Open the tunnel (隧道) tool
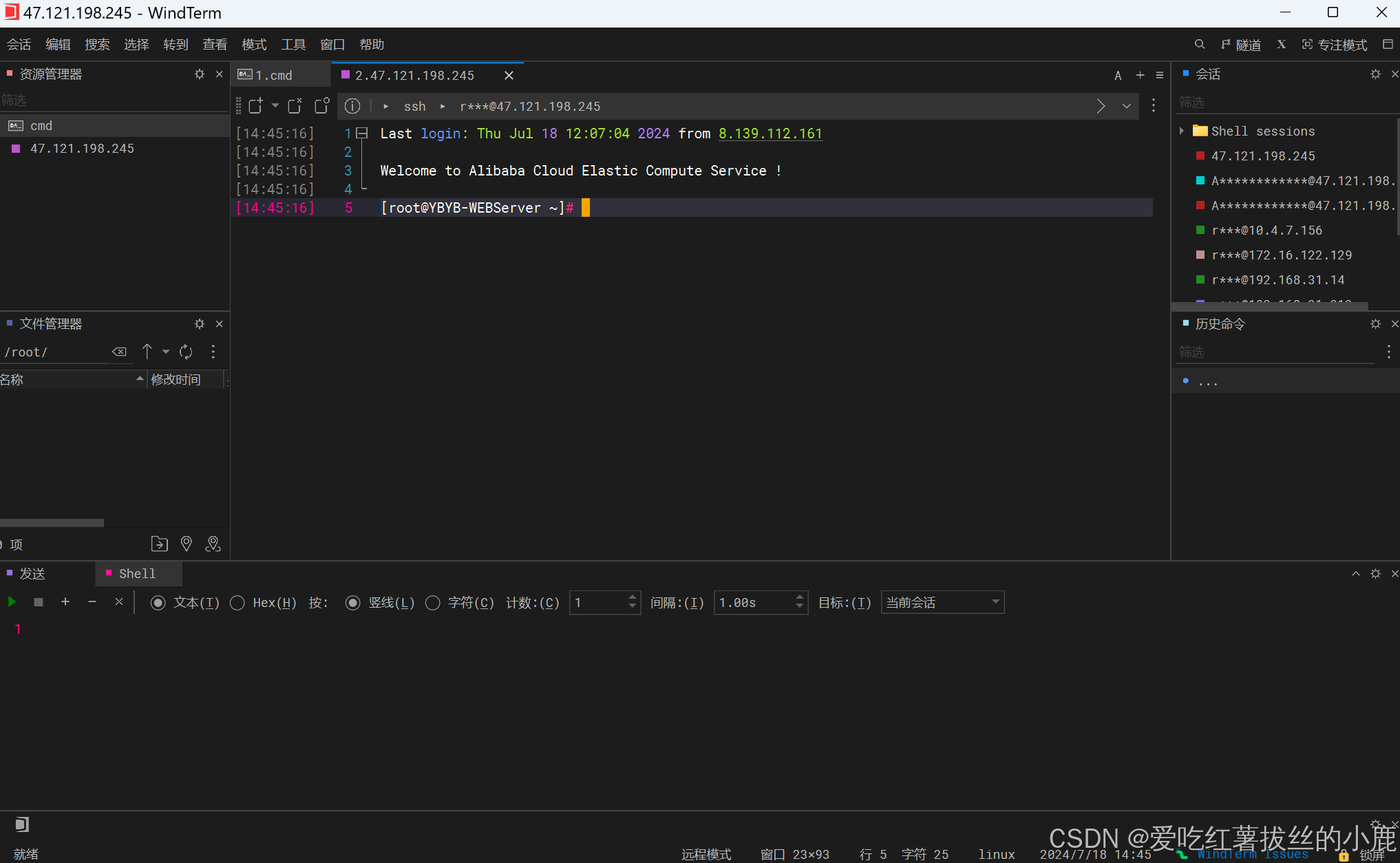The width and height of the screenshot is (1400, 863). click(1241, 45)
